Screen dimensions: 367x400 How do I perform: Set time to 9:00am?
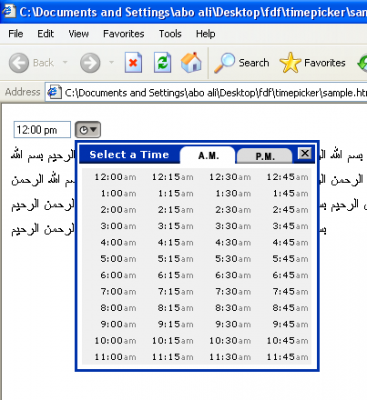(x=118, y=324)
